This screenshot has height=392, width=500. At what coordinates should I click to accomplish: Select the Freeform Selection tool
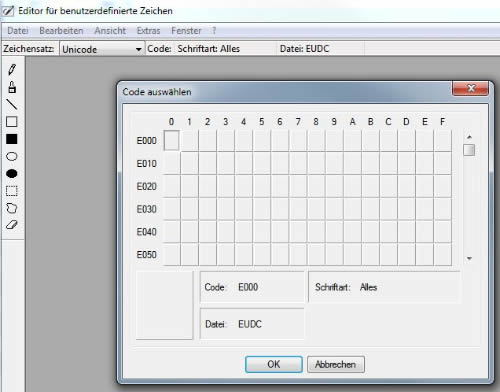pyautogui.click(x=12, y=208)
